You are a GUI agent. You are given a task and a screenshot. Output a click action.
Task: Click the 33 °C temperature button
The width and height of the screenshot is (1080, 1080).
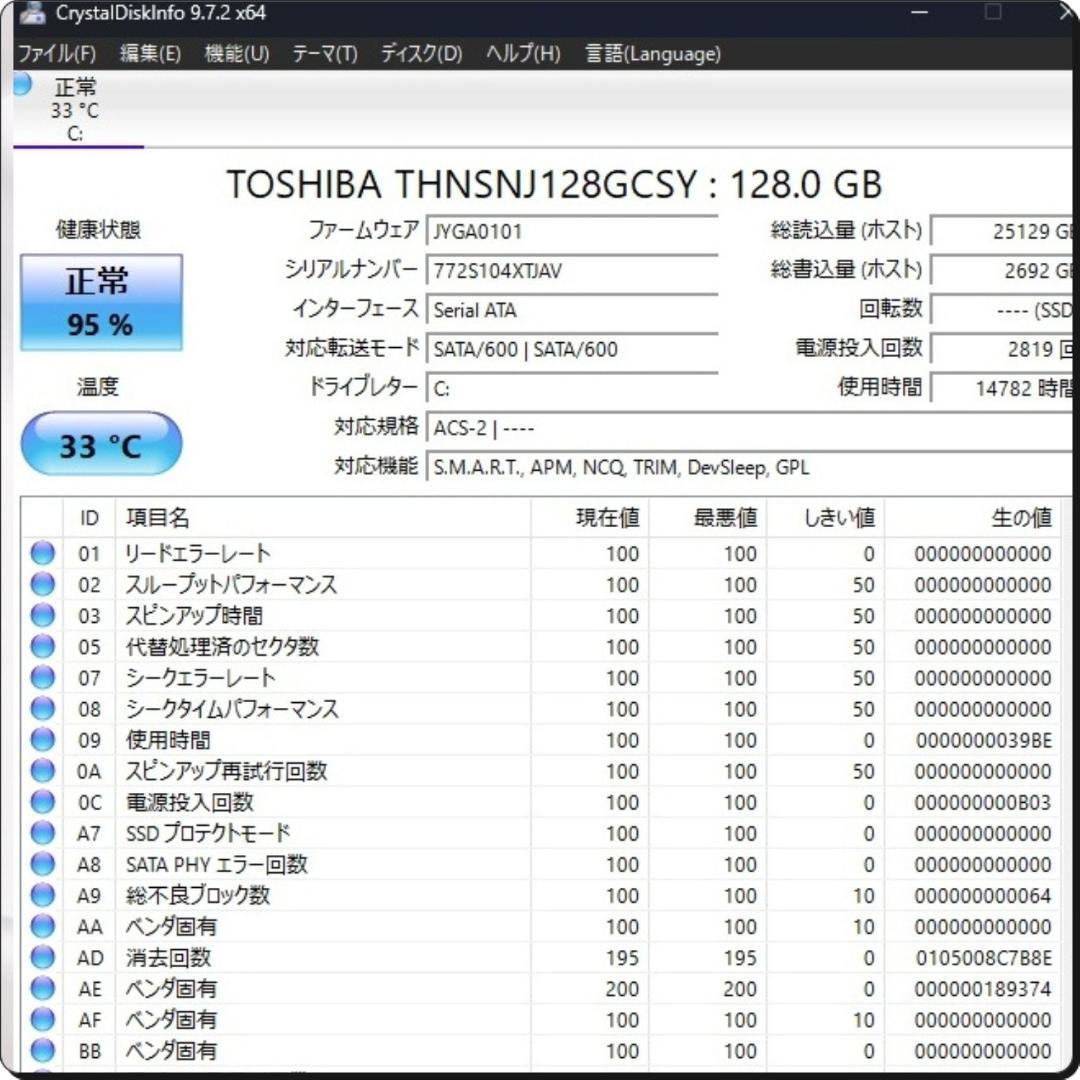(x=101, y=444)
